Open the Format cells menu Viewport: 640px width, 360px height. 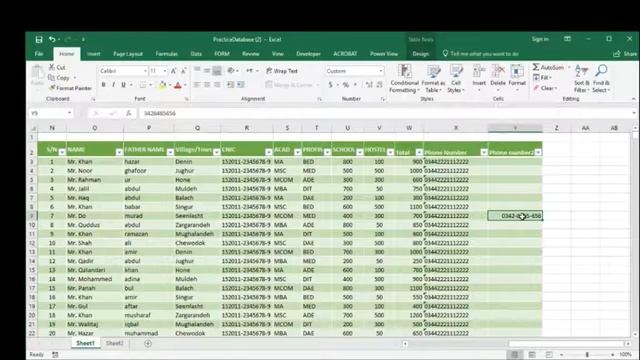coord(517,78)
